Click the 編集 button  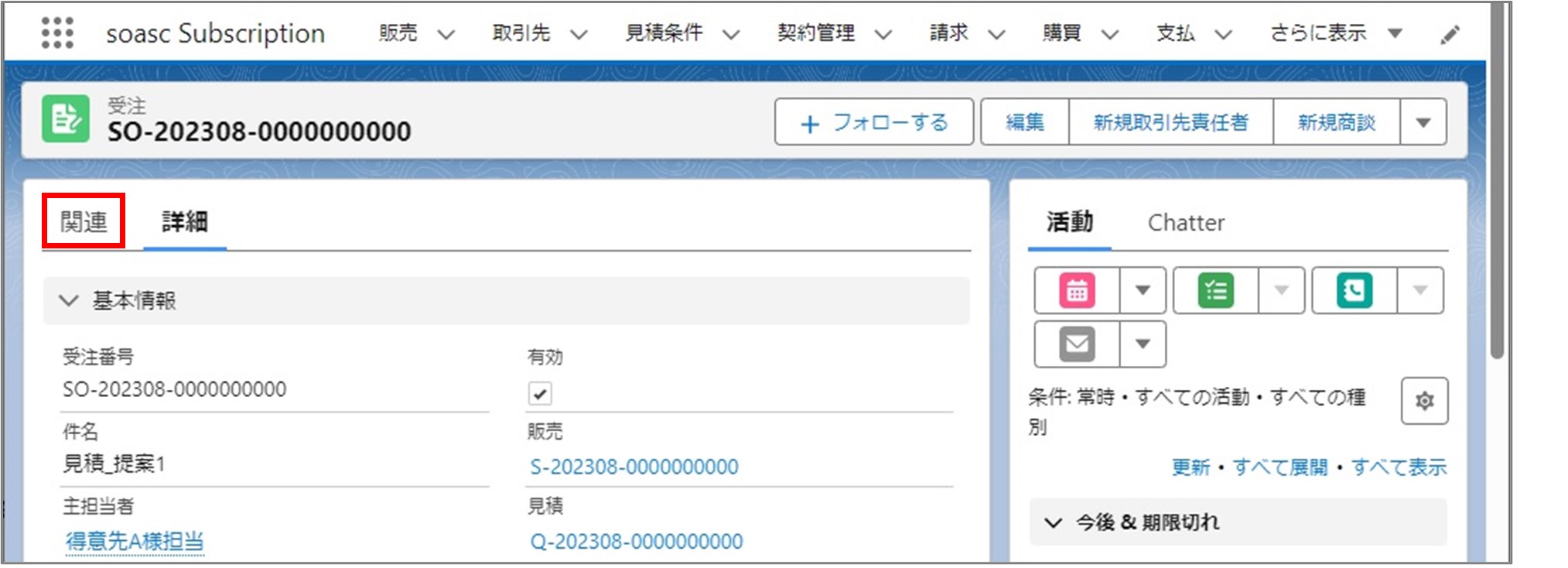pos(1025,122)
